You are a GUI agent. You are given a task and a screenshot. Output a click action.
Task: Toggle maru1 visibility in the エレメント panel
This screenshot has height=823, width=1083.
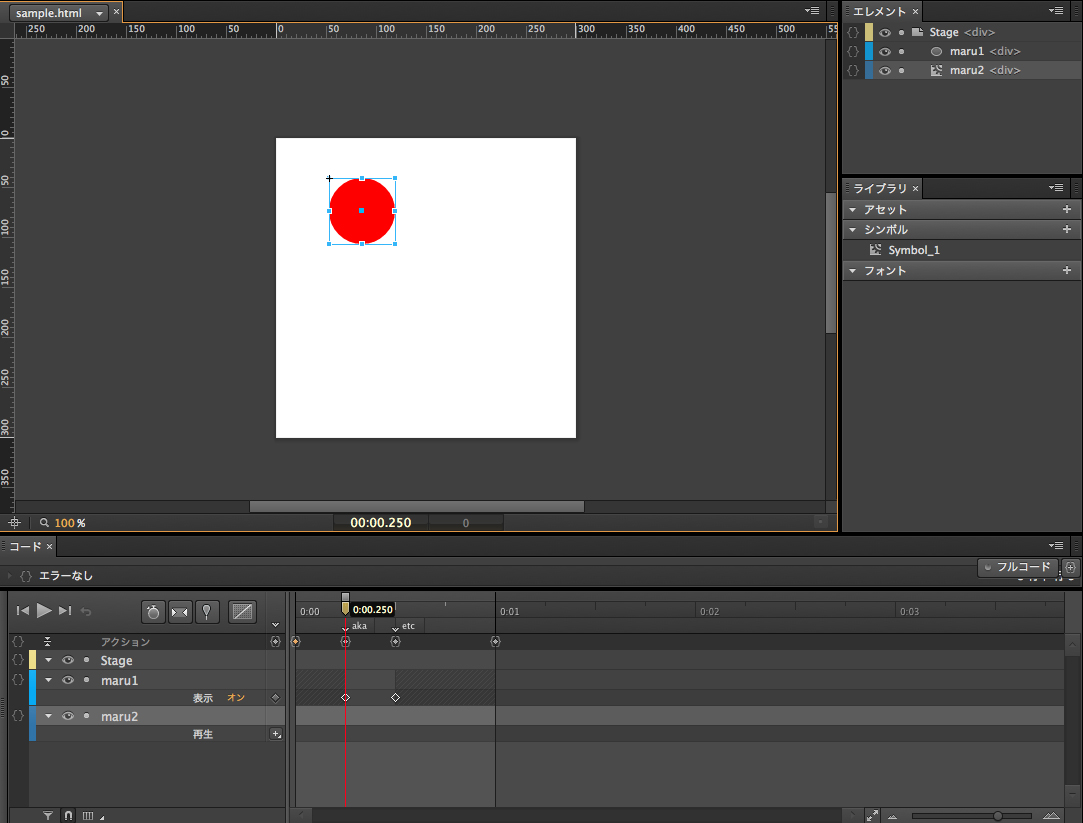pos(885,52)
